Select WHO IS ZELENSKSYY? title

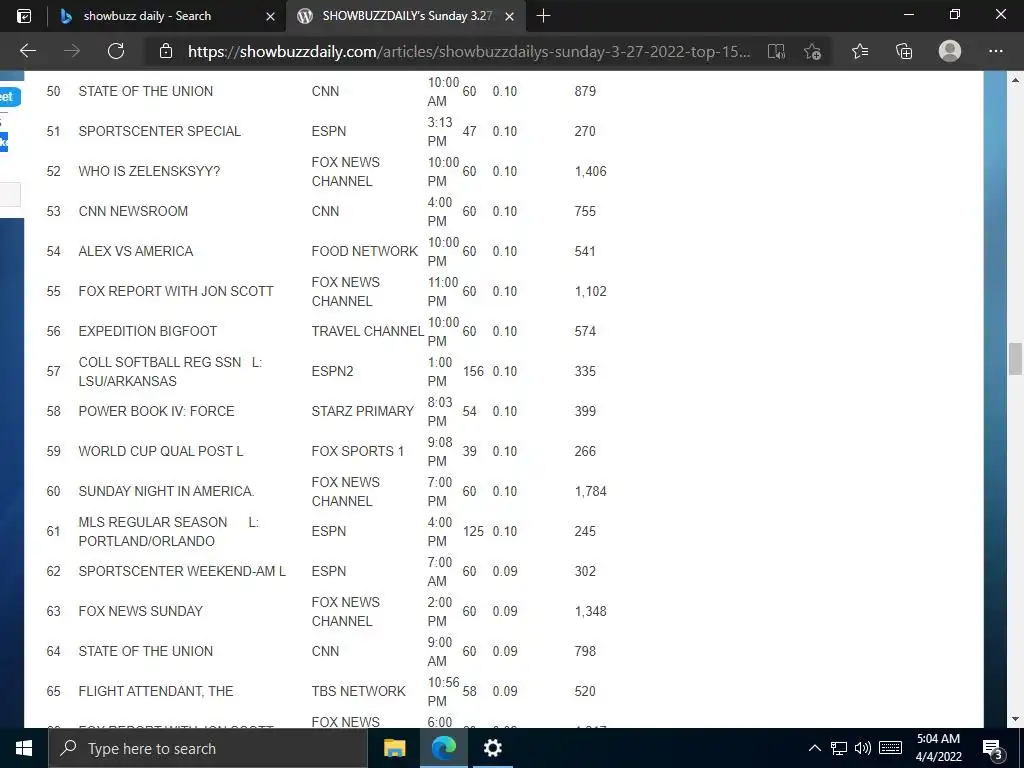149,171
